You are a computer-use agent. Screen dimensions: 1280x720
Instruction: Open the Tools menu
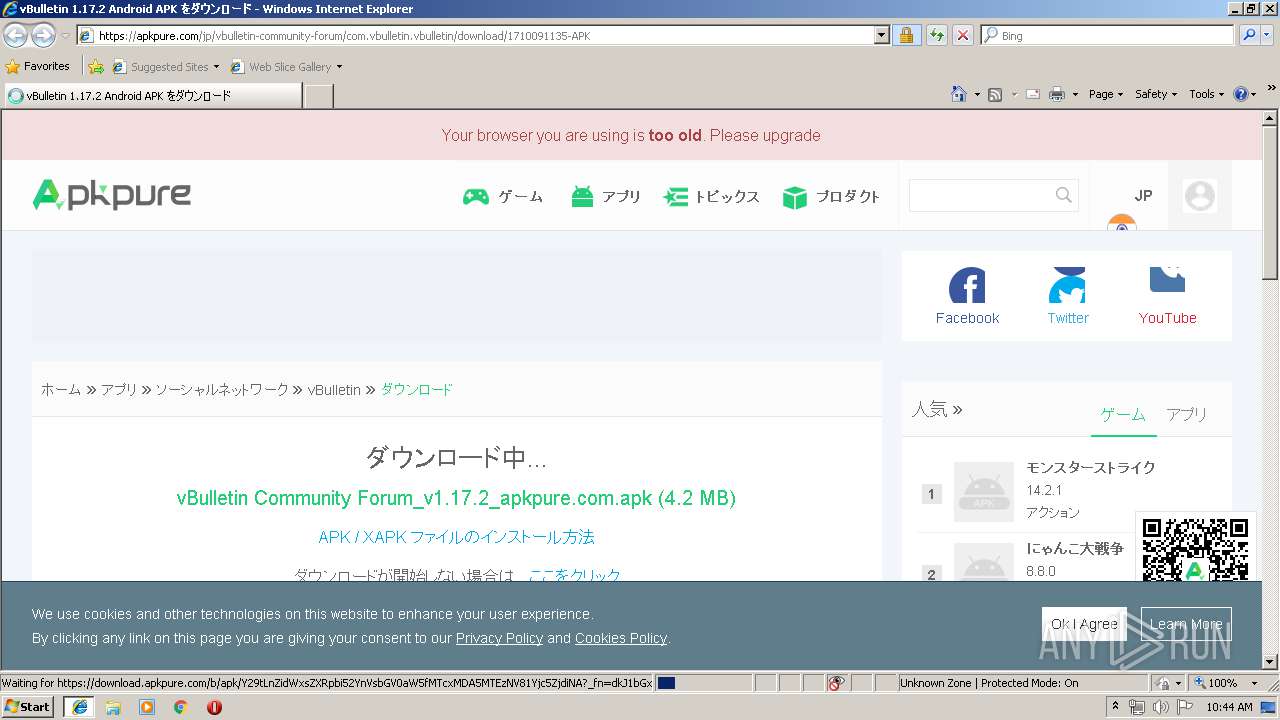pos(1206,94)
